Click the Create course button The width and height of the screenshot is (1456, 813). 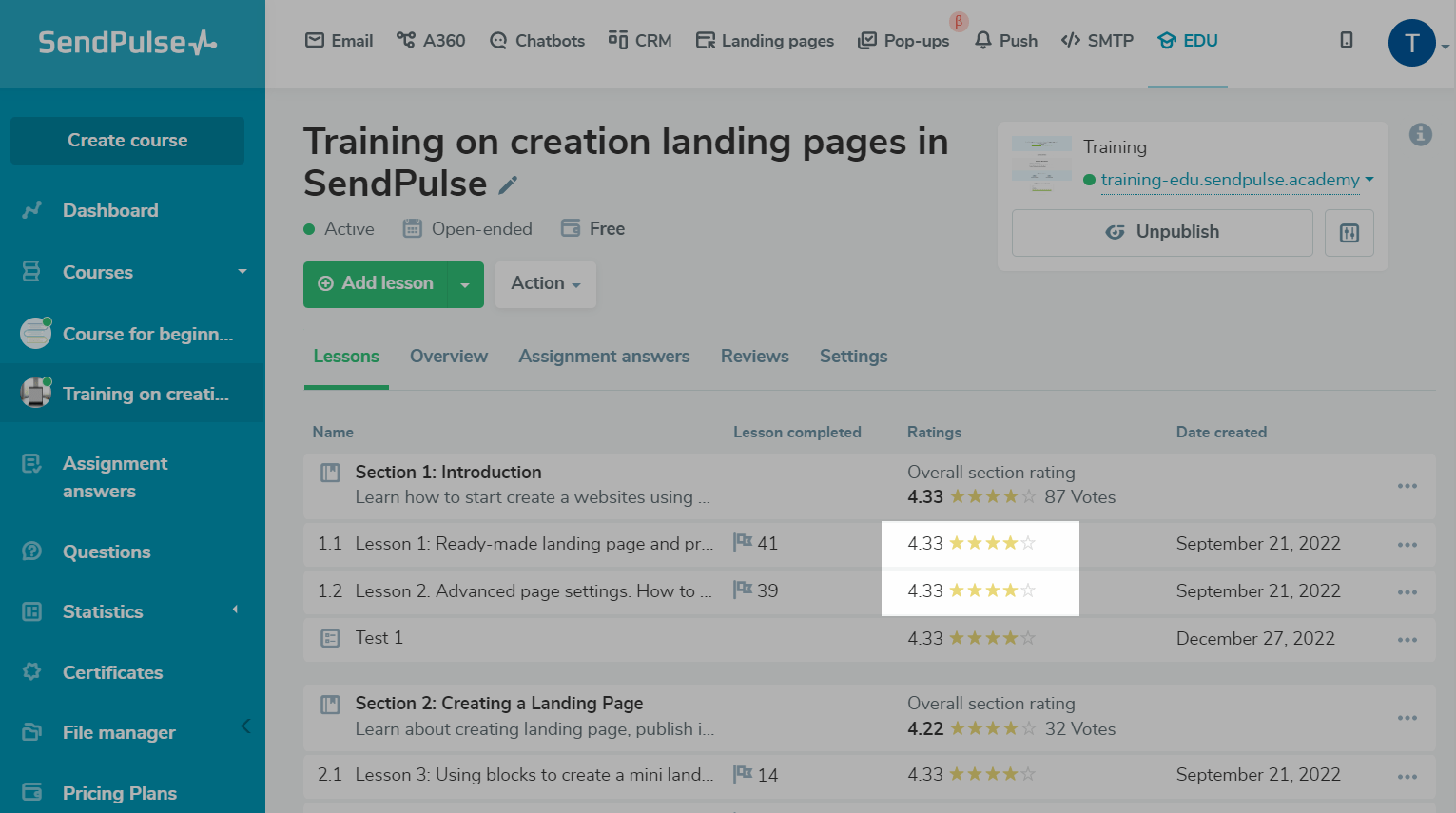click(127, 141)
